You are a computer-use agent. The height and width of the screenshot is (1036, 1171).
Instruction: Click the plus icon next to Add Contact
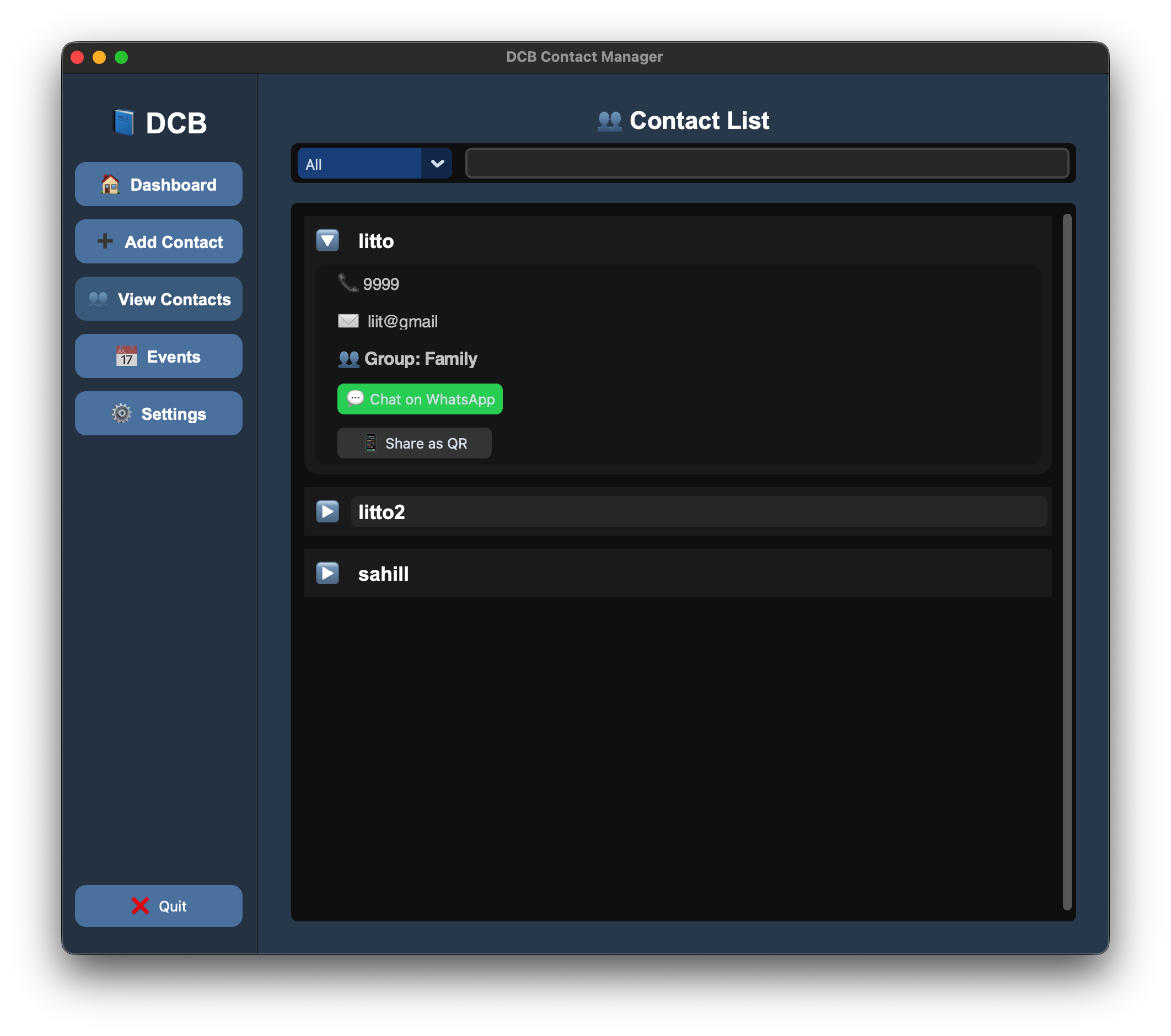click(x=105, y=241)
